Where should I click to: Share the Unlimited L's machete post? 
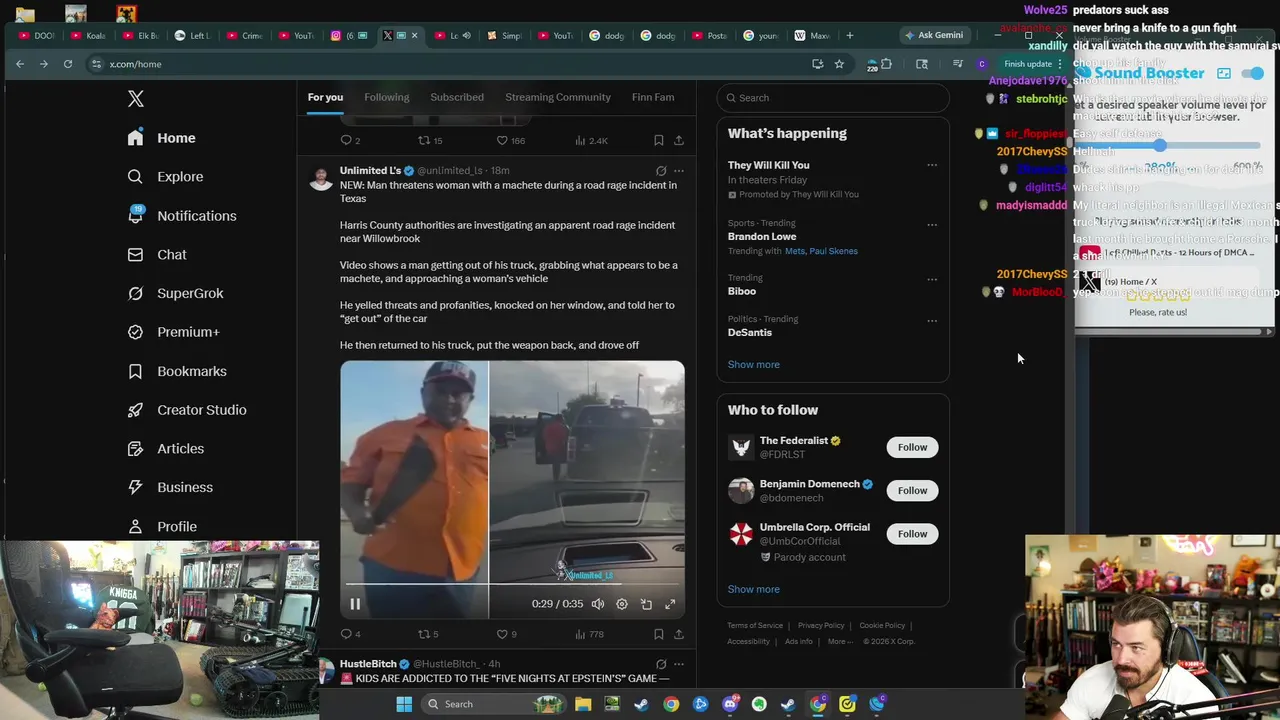(679, 634)
